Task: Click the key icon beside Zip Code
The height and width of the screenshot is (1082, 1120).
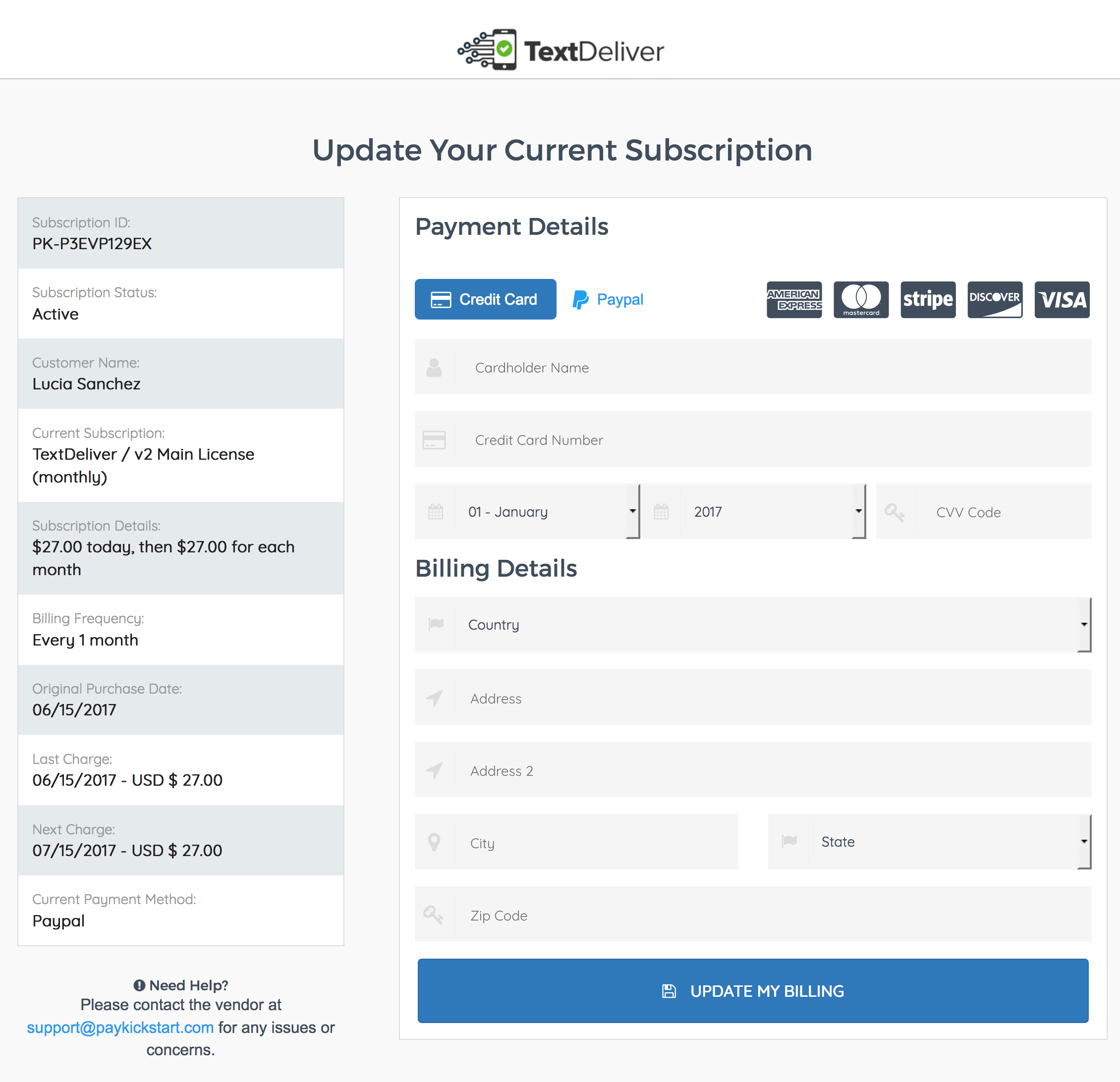Action: coord(433,915)
